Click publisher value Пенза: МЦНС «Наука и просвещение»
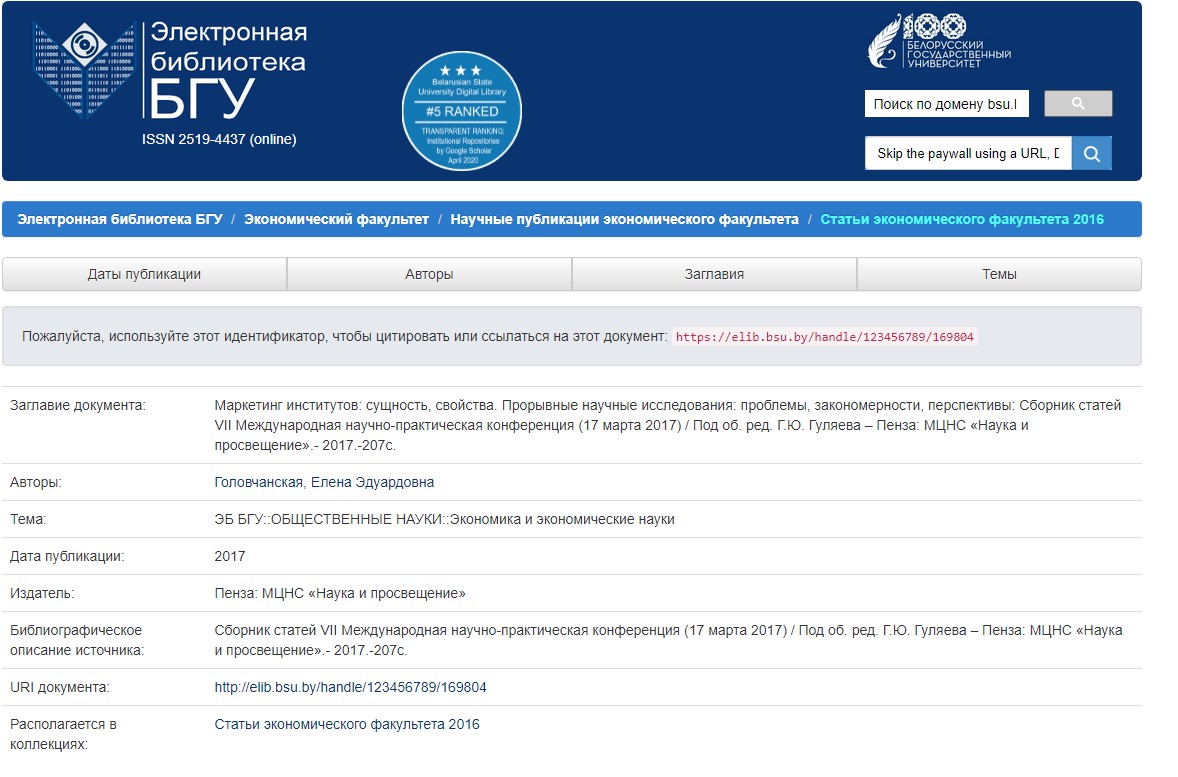The height and width of the screenshot is (777, 1178). [x=340, y=594]
